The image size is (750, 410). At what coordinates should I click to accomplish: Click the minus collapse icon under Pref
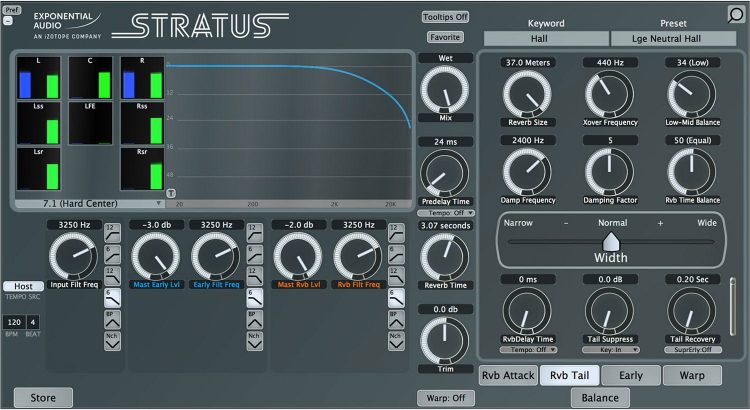click(x=7, y=21)
